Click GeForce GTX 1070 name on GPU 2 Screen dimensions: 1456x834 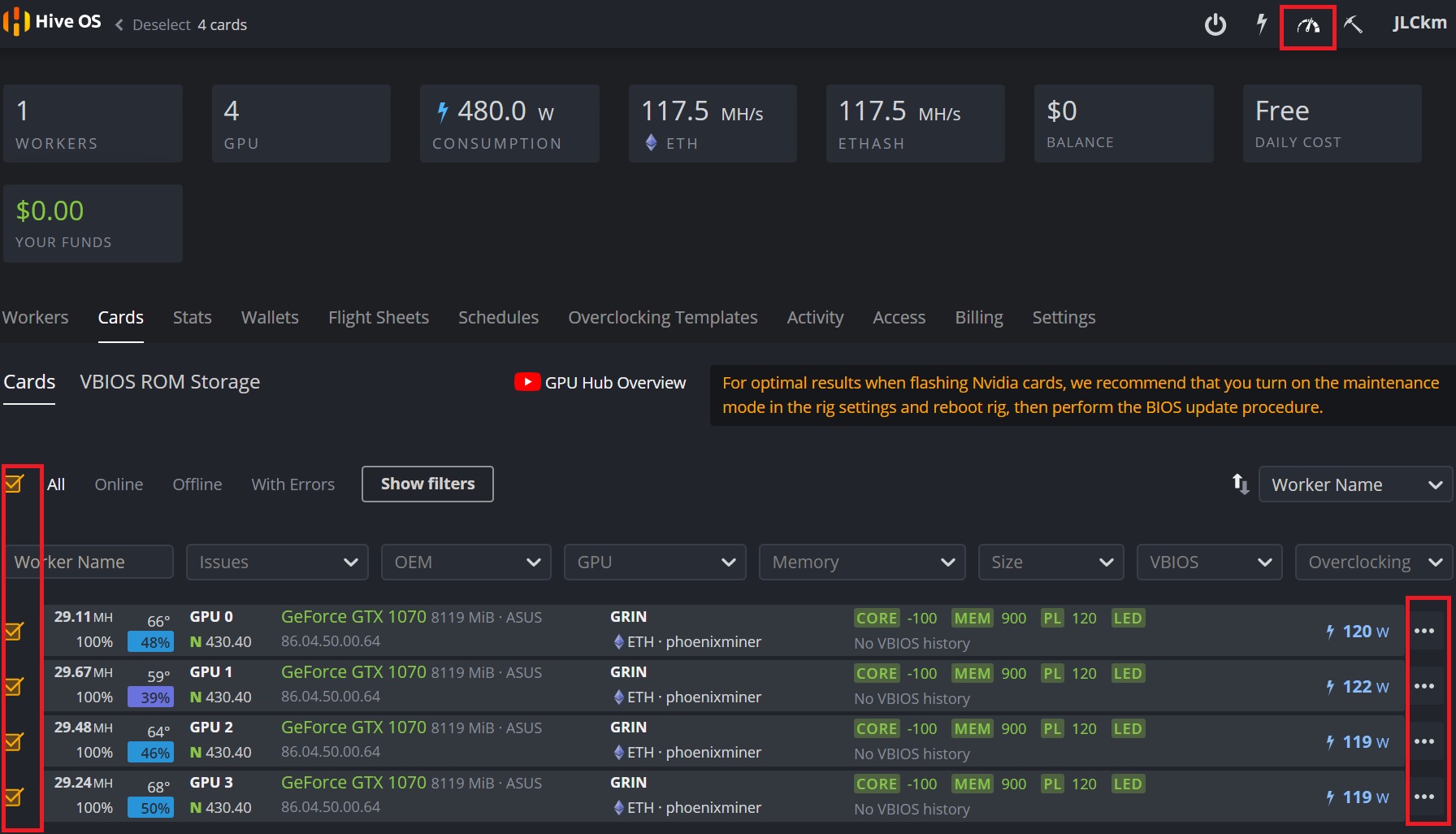click(353, 728)
